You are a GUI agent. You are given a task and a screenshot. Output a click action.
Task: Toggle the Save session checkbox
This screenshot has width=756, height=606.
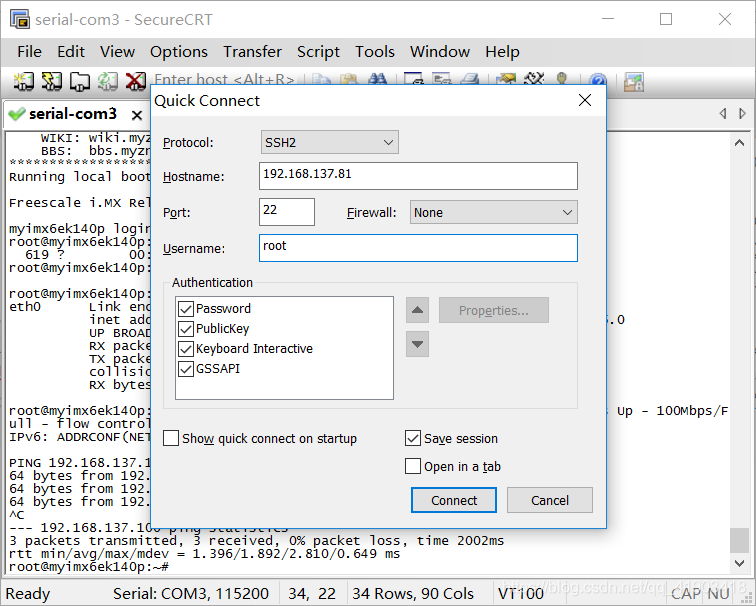point(413,439)
